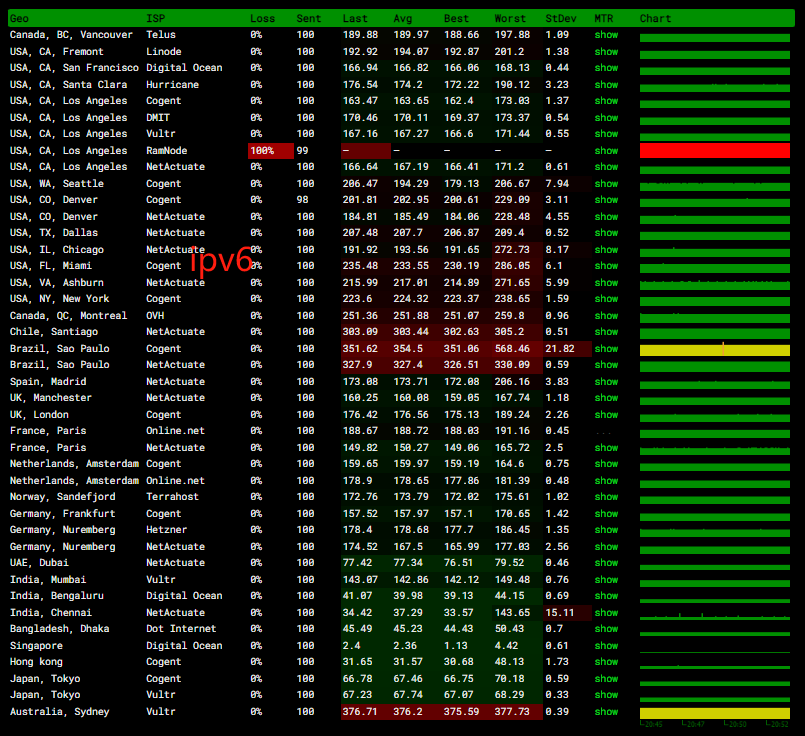This screenshot has height=736, width=805.
Task: Select 'USA, NY, New York' geo cell
Action: [60, 299]
